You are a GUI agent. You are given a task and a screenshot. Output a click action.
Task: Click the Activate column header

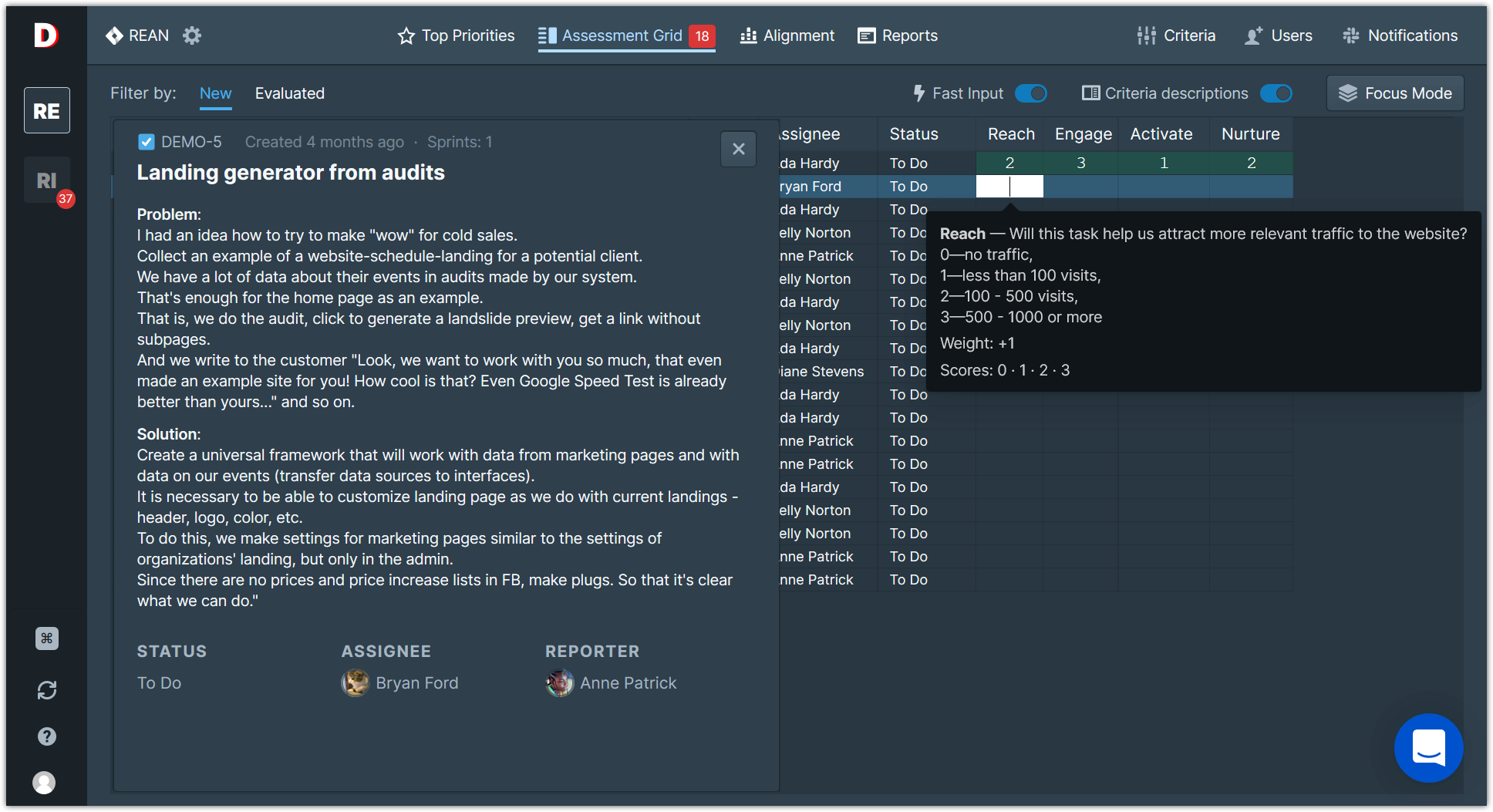1161,134
